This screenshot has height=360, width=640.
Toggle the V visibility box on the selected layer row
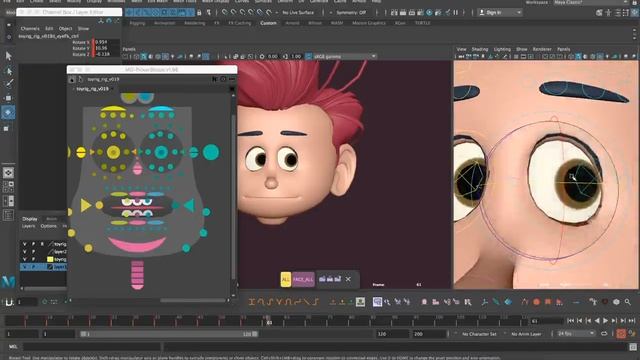[24, 267]
